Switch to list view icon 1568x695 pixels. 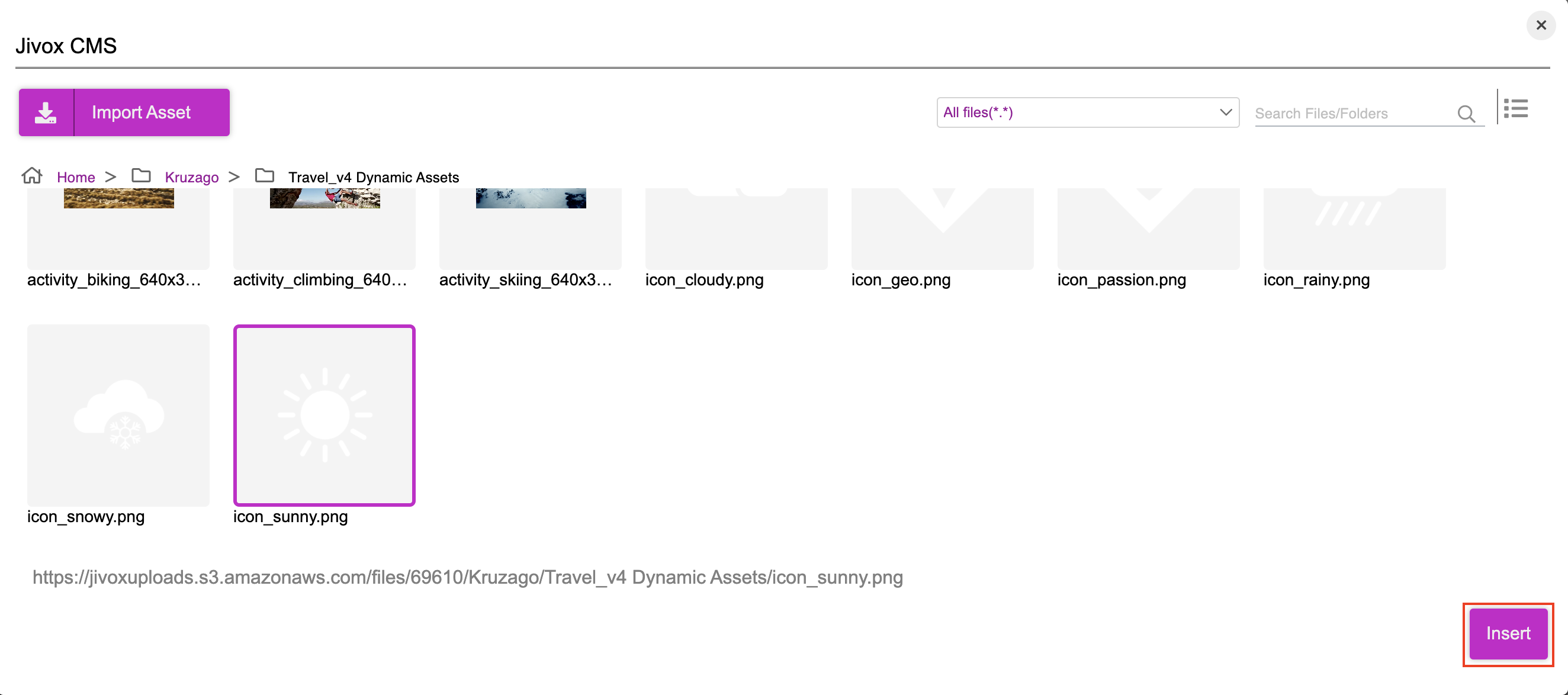click(1515, 109)
